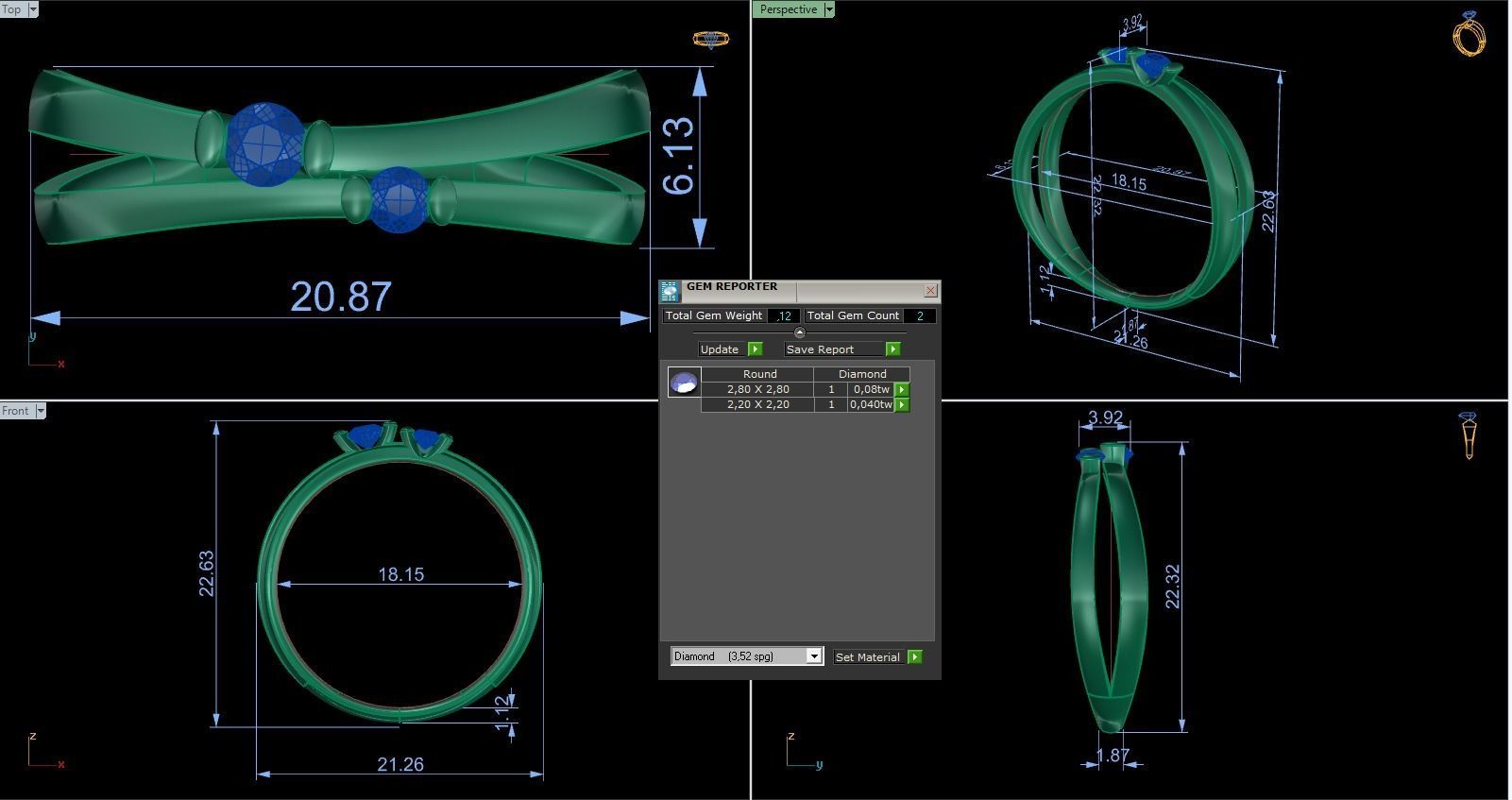Click the 22.63 dimension in Front view

pos(206,573)
